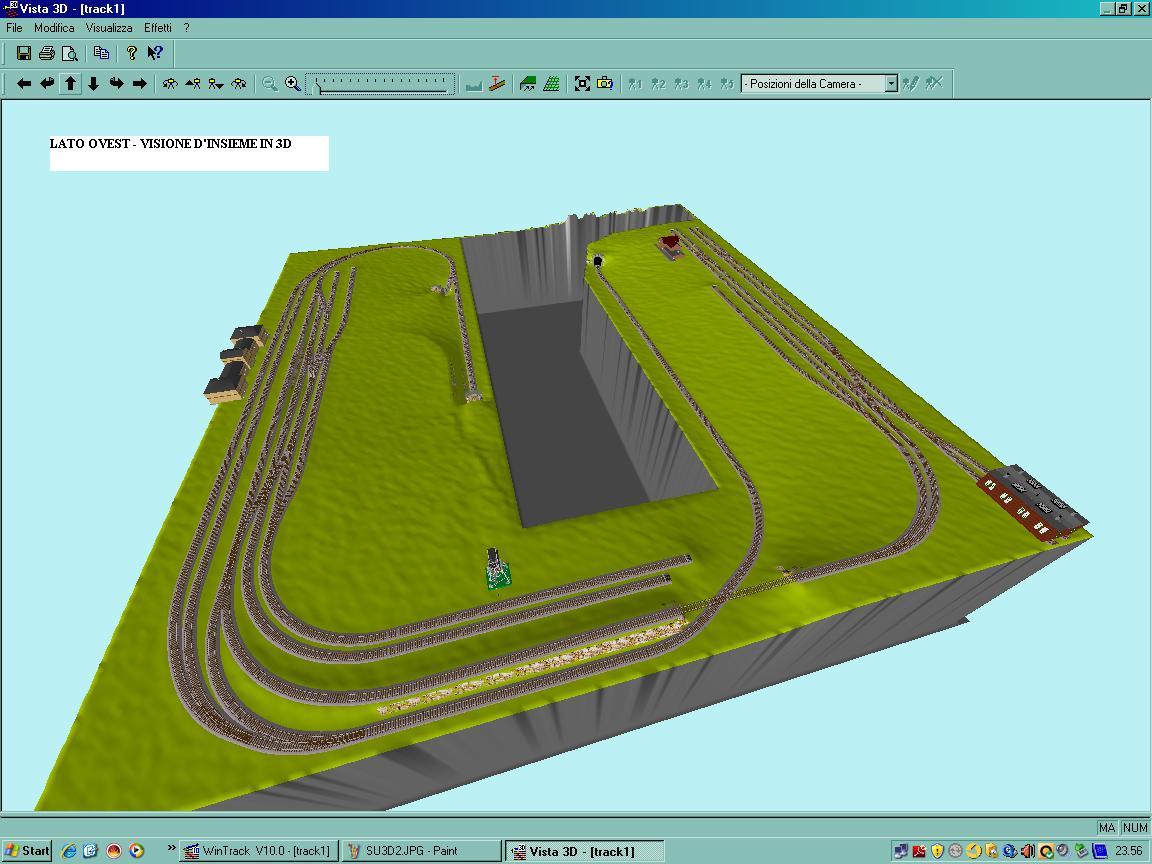Image resolution: width=1152 pixels, height=864 pixels.
Task: Open the File menu
Action: (14, 28)
